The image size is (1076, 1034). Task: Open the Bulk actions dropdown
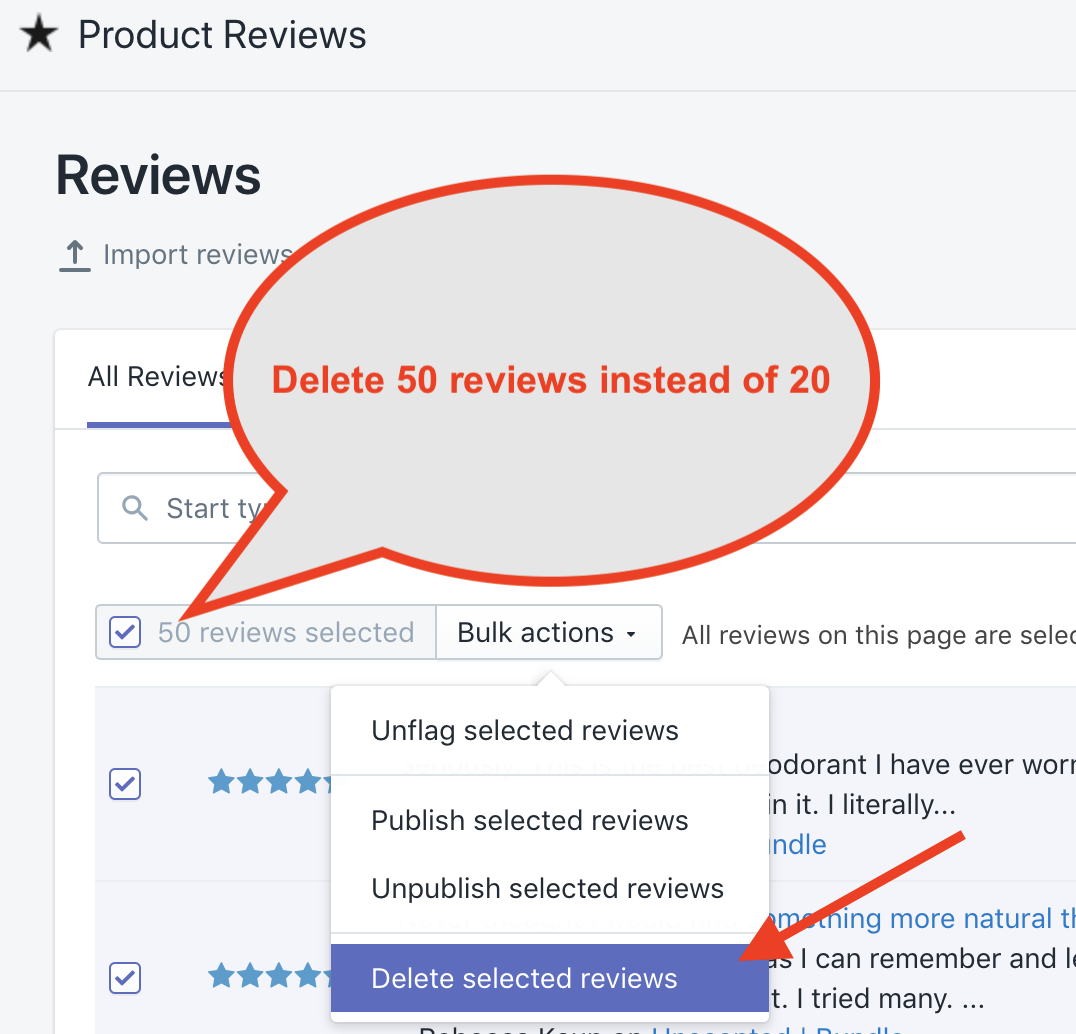click(548, 632)
